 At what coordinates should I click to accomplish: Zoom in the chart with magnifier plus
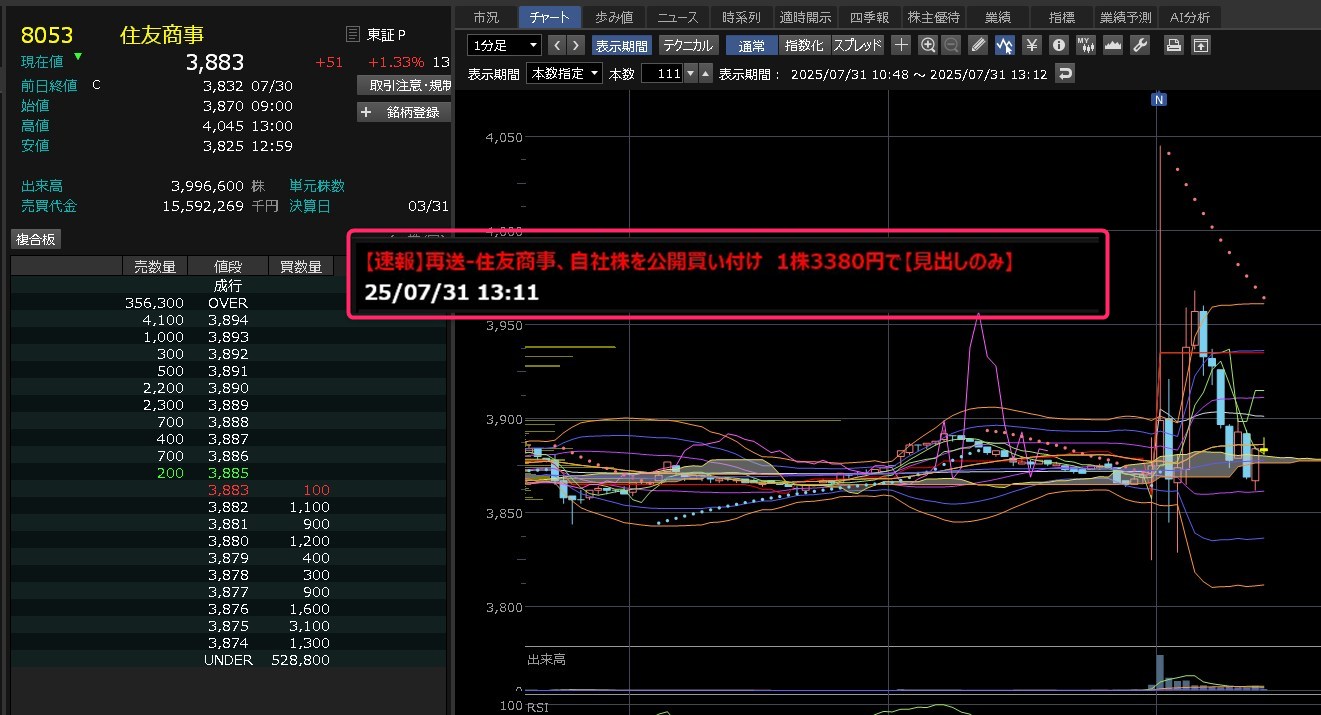tap(928, 45)
